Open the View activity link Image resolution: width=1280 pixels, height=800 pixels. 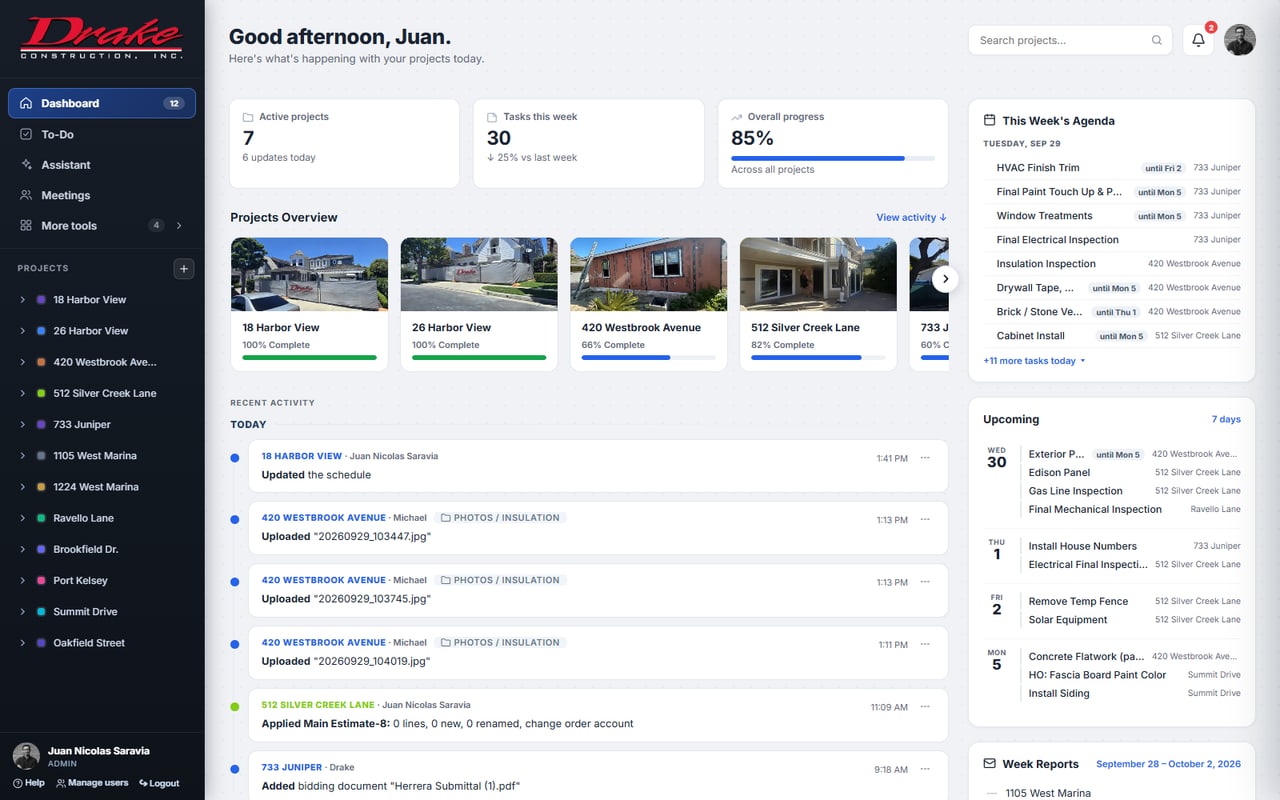(x=911, y=217)
